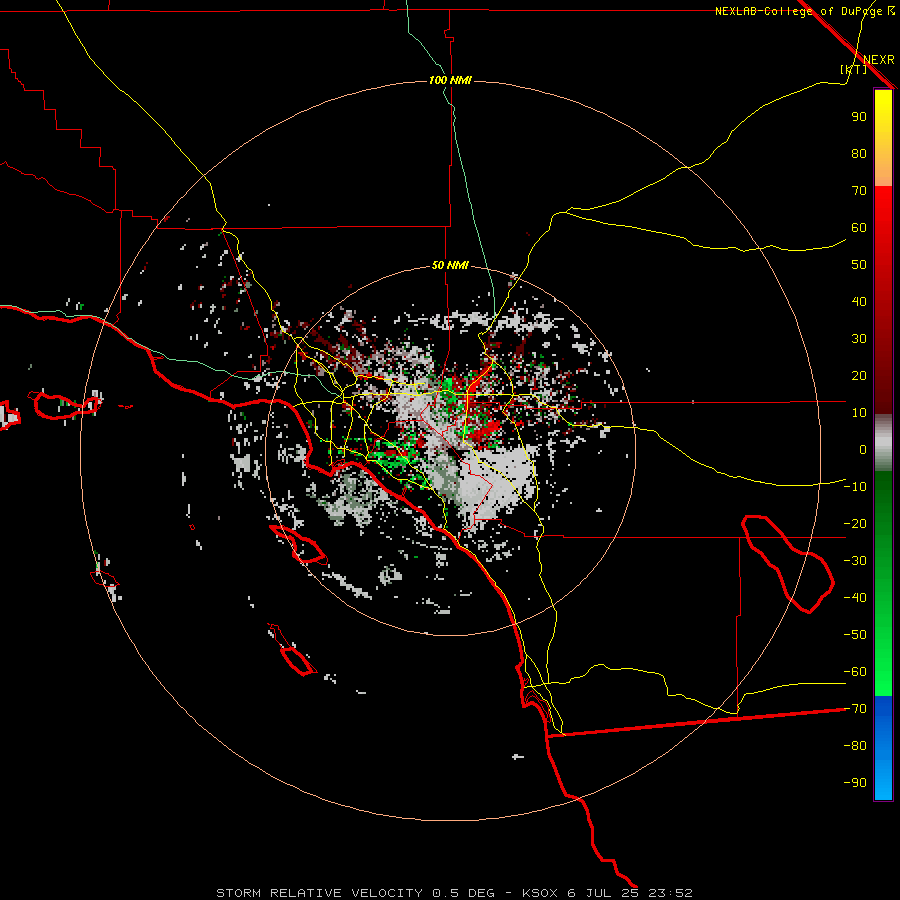This screenshot has height=900, width=900.
Task: Click the 30 value on color scale
Action: click(x=859, y=339)
